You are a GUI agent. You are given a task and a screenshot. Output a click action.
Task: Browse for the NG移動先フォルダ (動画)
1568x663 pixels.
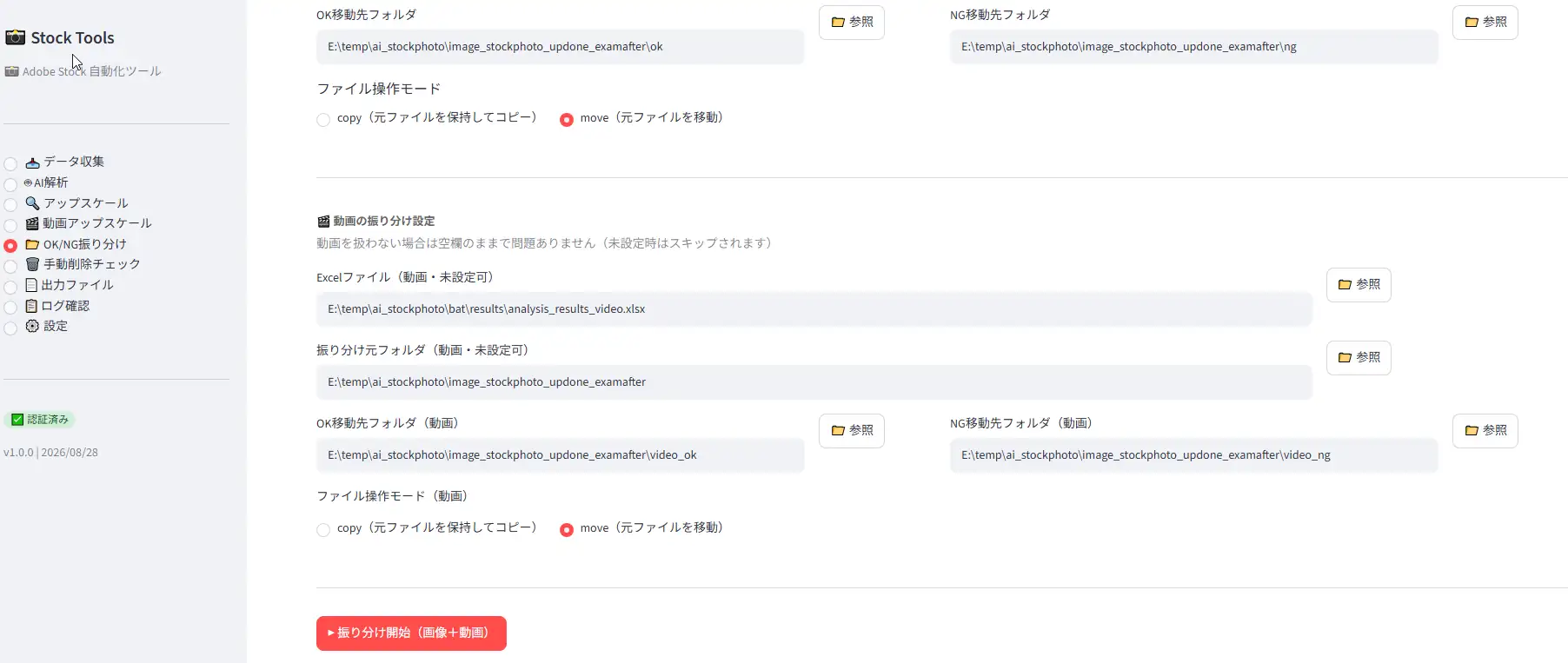click(x=1485, y=430)
